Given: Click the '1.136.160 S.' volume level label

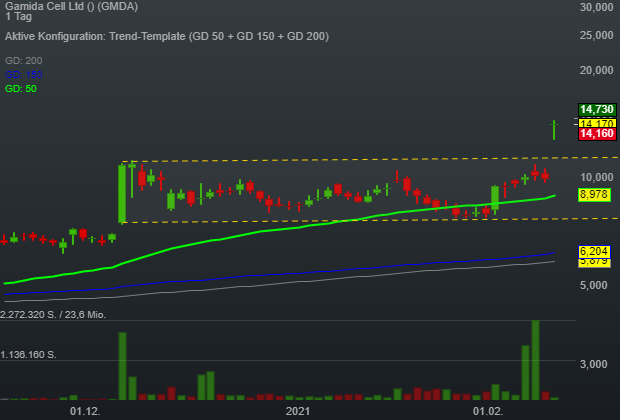Looking at the screenshot, I should click(x=28, y=355).
